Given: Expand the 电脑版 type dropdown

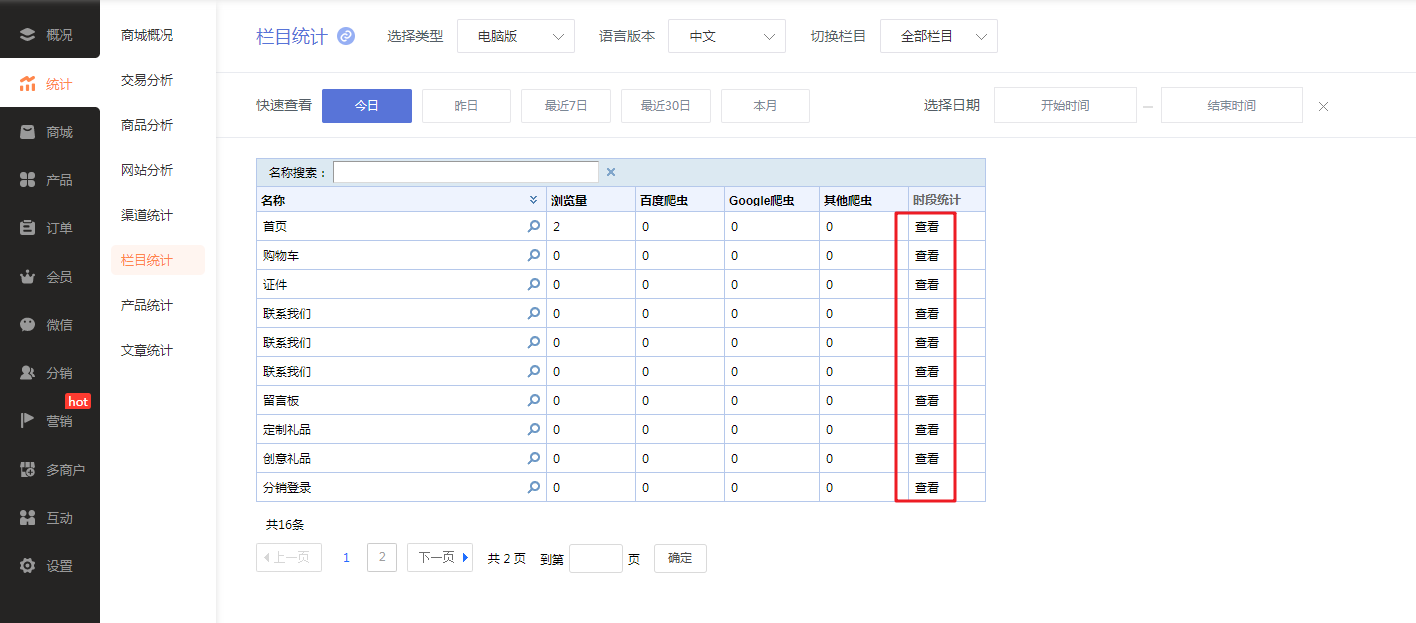Looking at the screenshot, I should [x=516, y=36].
